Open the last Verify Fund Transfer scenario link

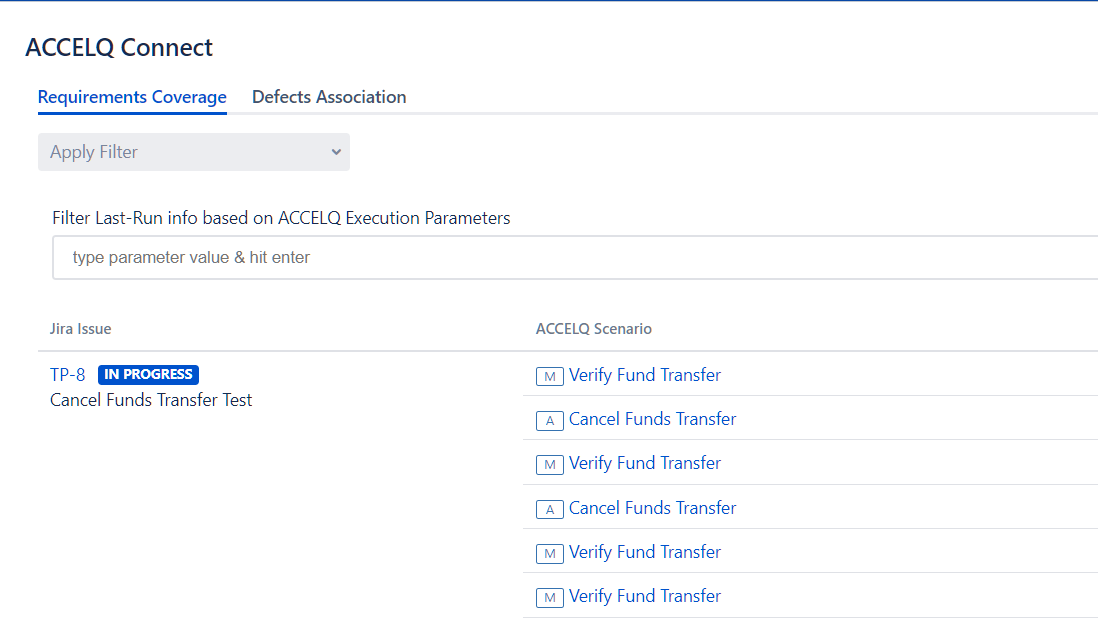pyautogui.click(x=645, y=596)
